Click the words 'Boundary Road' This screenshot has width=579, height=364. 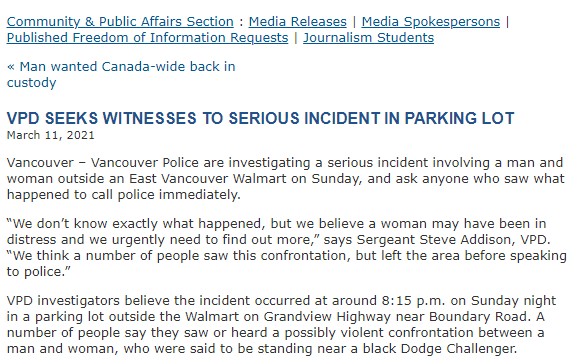click(479, 317)
